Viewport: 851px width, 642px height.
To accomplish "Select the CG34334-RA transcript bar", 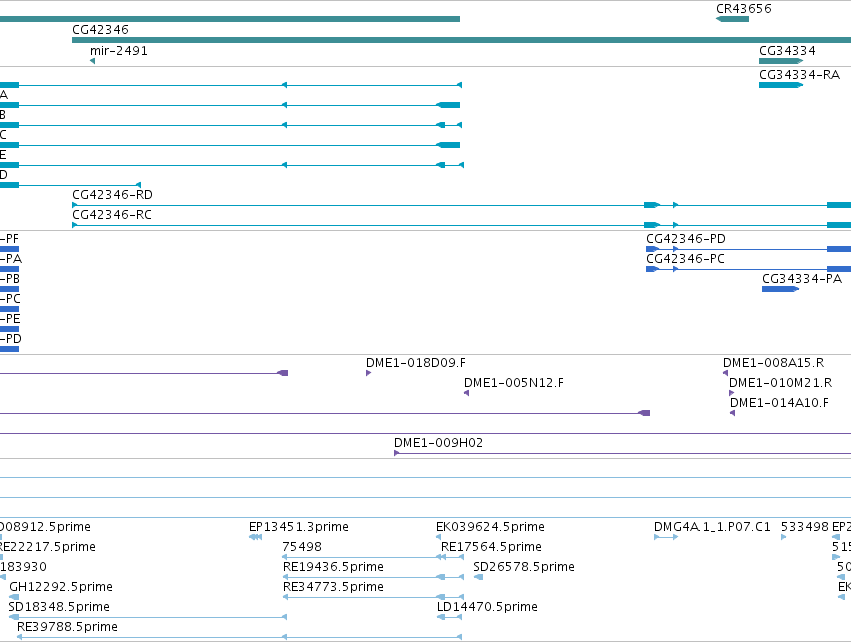I will 781,85.
